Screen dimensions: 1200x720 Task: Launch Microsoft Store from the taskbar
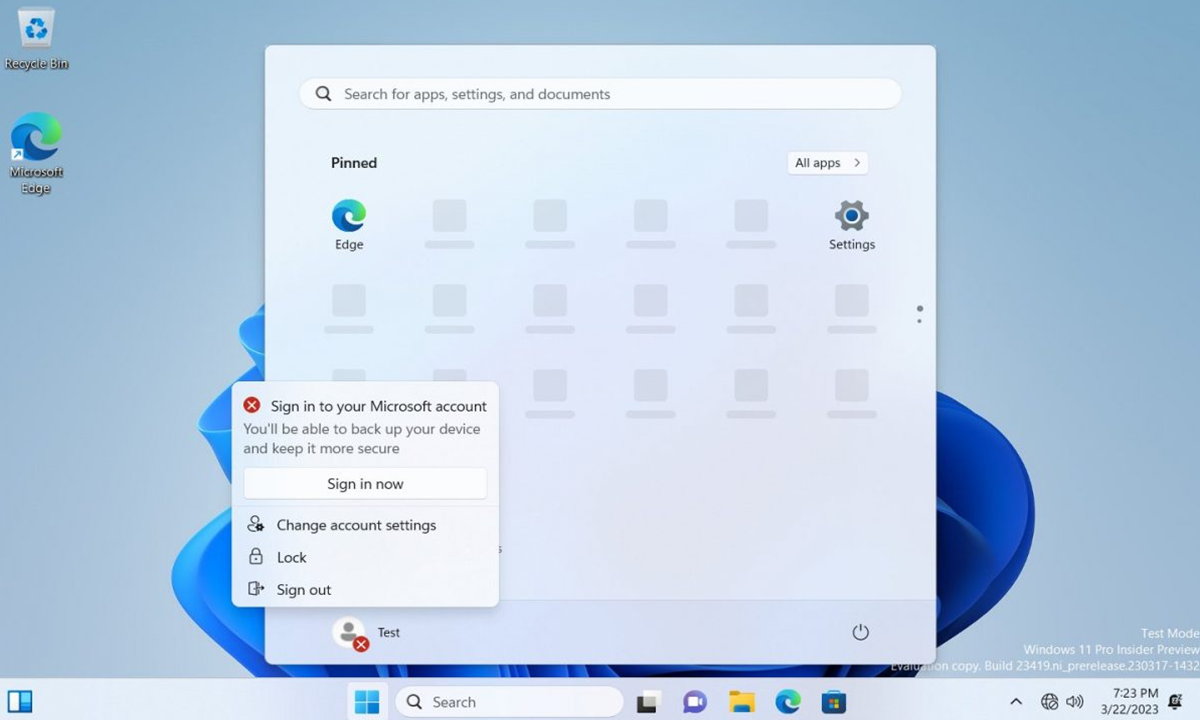click(834, 702)
